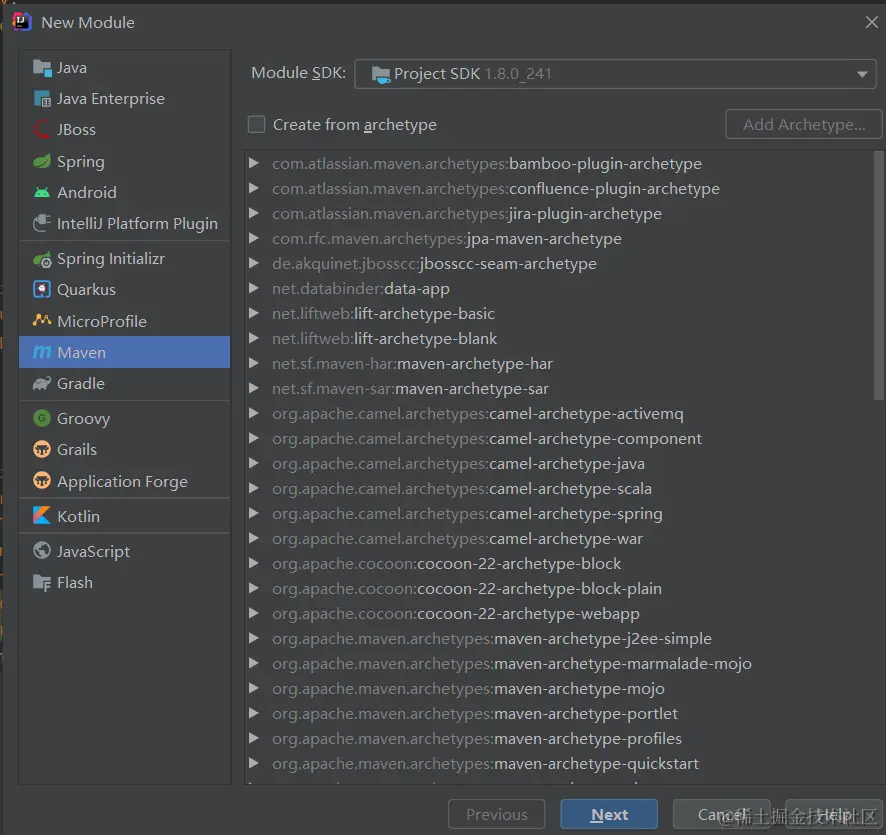Select Java Enterprise in module list
This screenshot has height=835, width=886.
(x=110, y=99)
